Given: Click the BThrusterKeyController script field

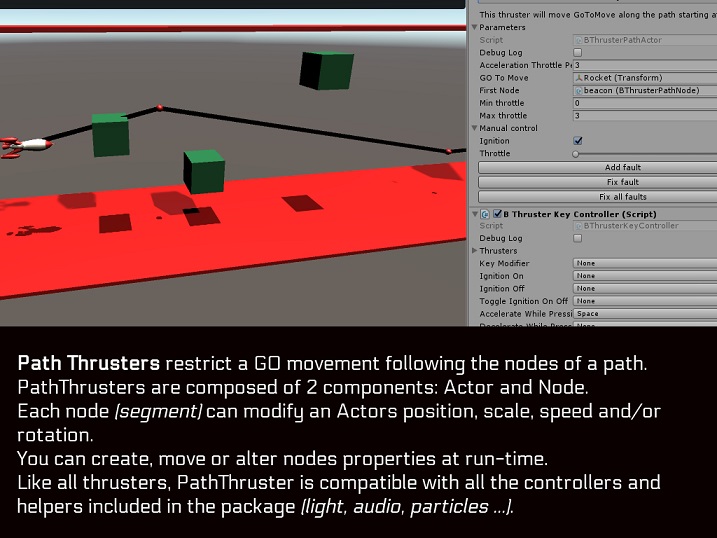Looking at the screenshot, I should click(x=645, y=226).
